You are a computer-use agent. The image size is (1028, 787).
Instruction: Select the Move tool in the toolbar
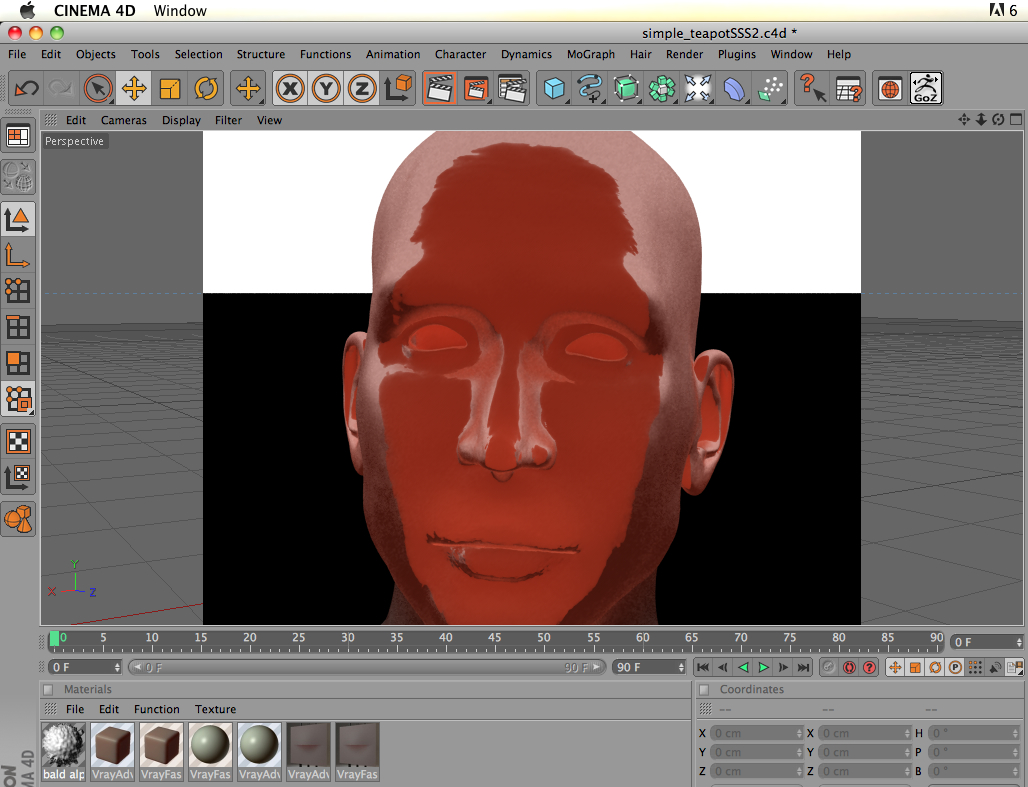[x=134, y=88]
